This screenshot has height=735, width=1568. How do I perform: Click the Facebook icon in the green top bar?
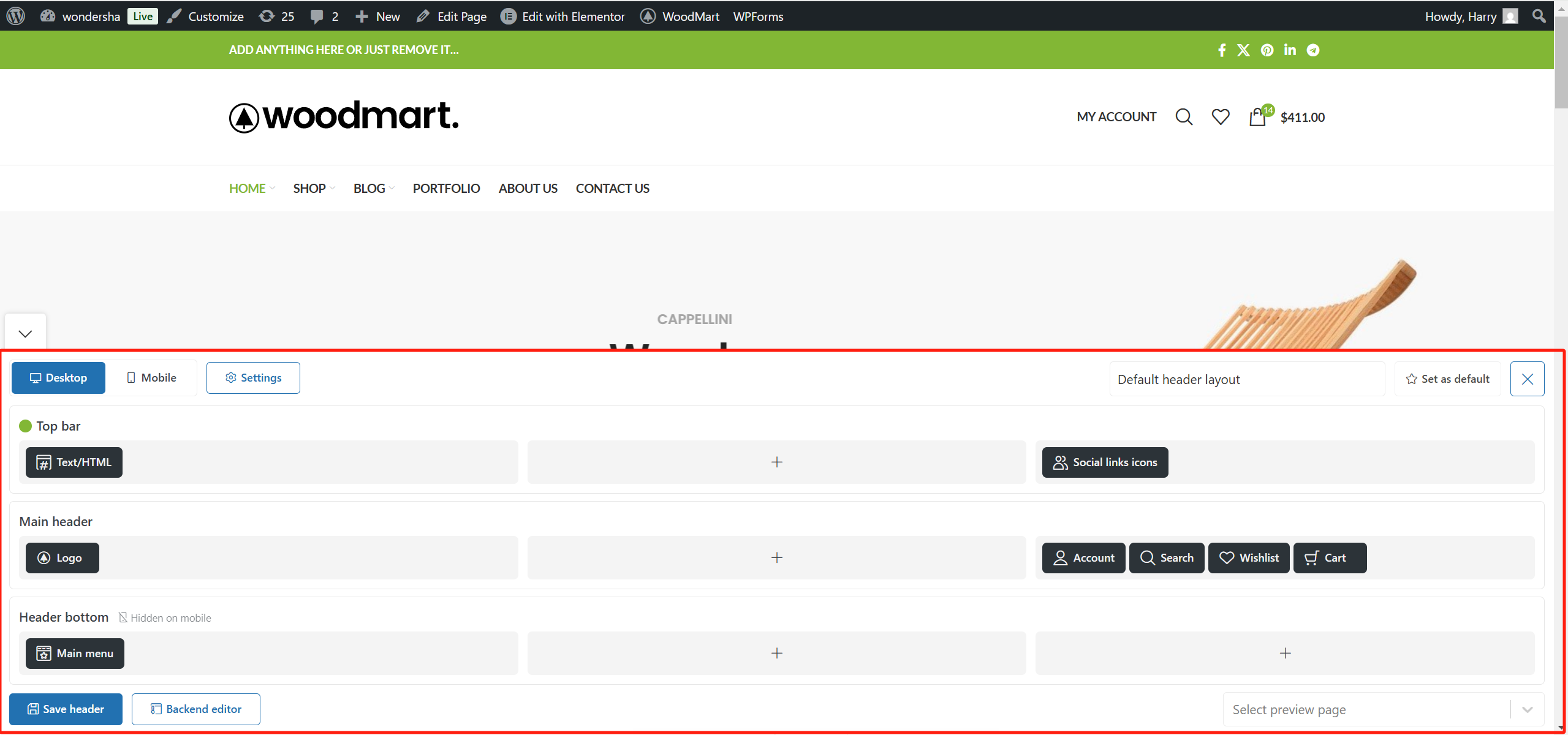pyautogui.click(x=1221, y=50)
